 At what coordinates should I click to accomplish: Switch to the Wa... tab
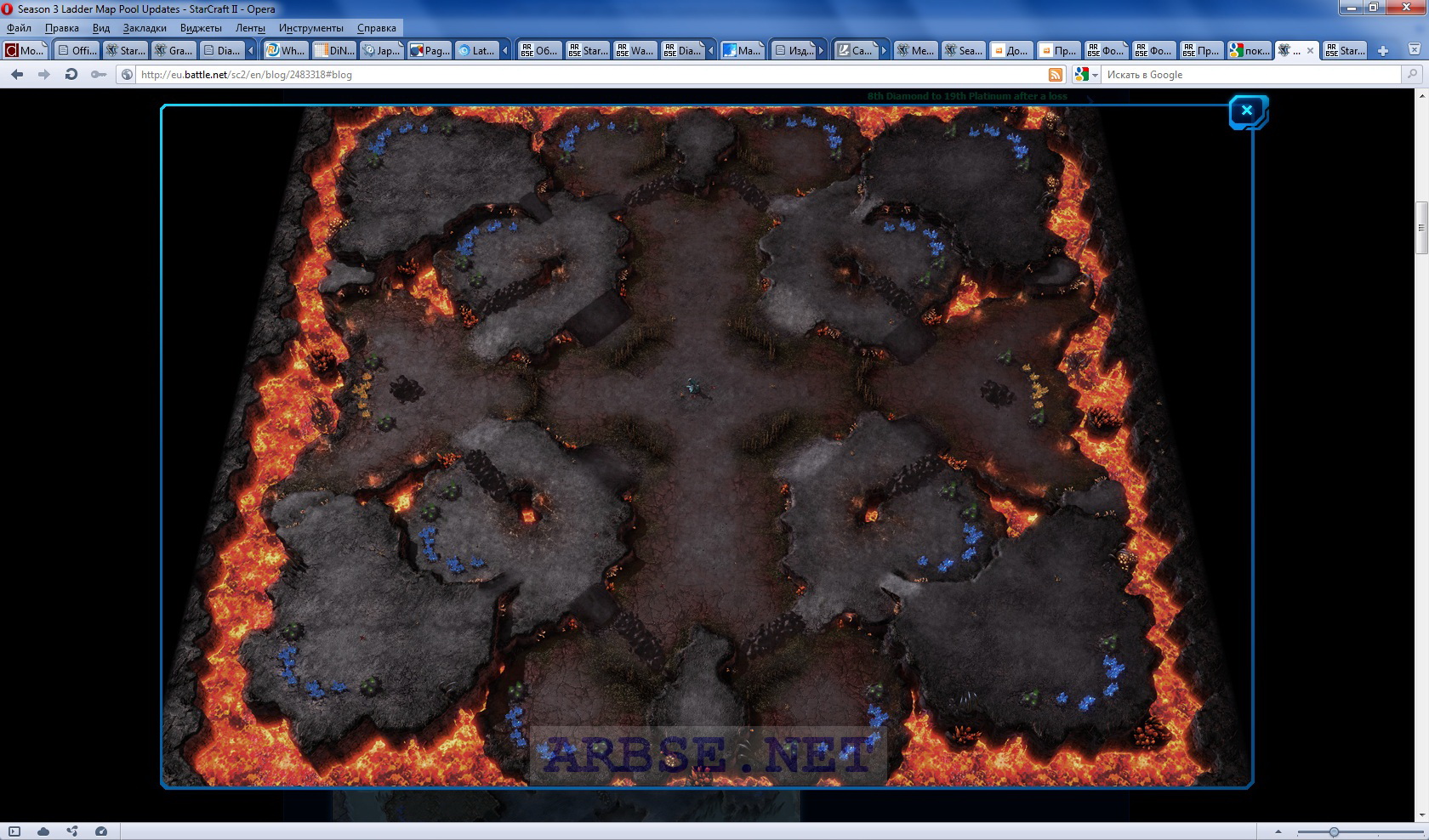click(635, 50)
